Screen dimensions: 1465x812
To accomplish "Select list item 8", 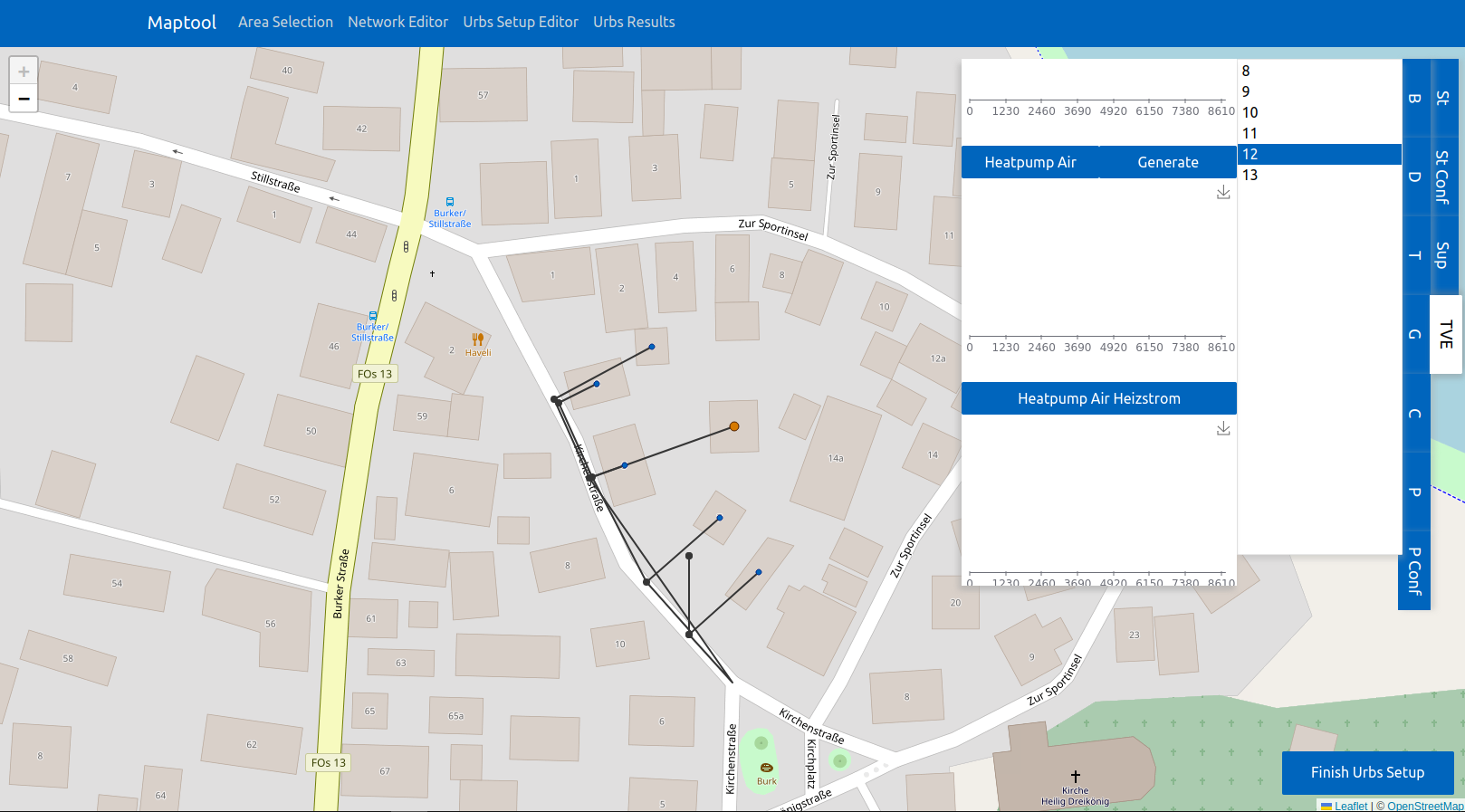I will (1319, 71).
